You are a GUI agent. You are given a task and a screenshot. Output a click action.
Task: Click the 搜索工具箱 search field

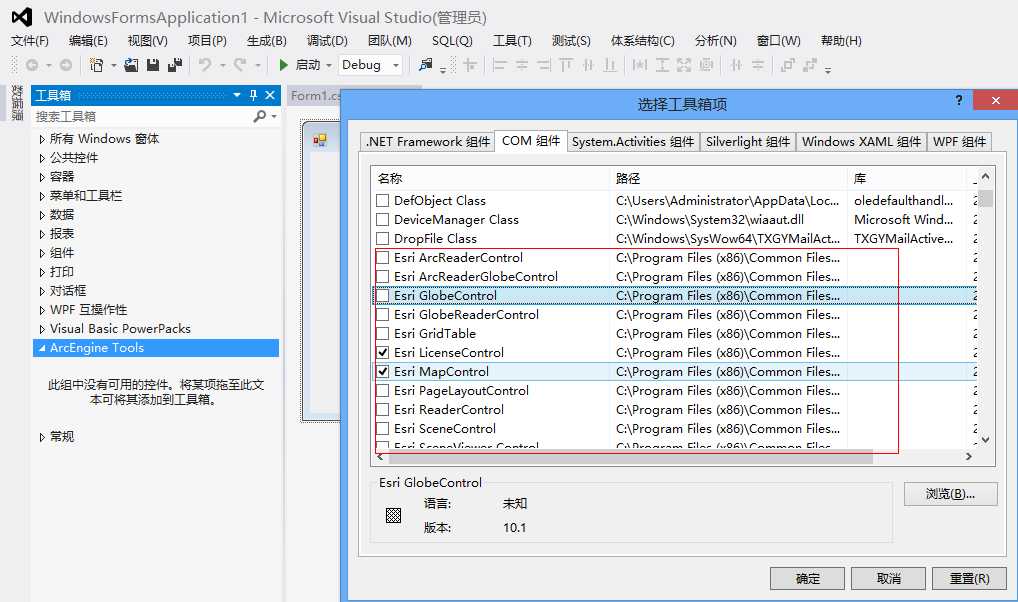click(143, 116)
